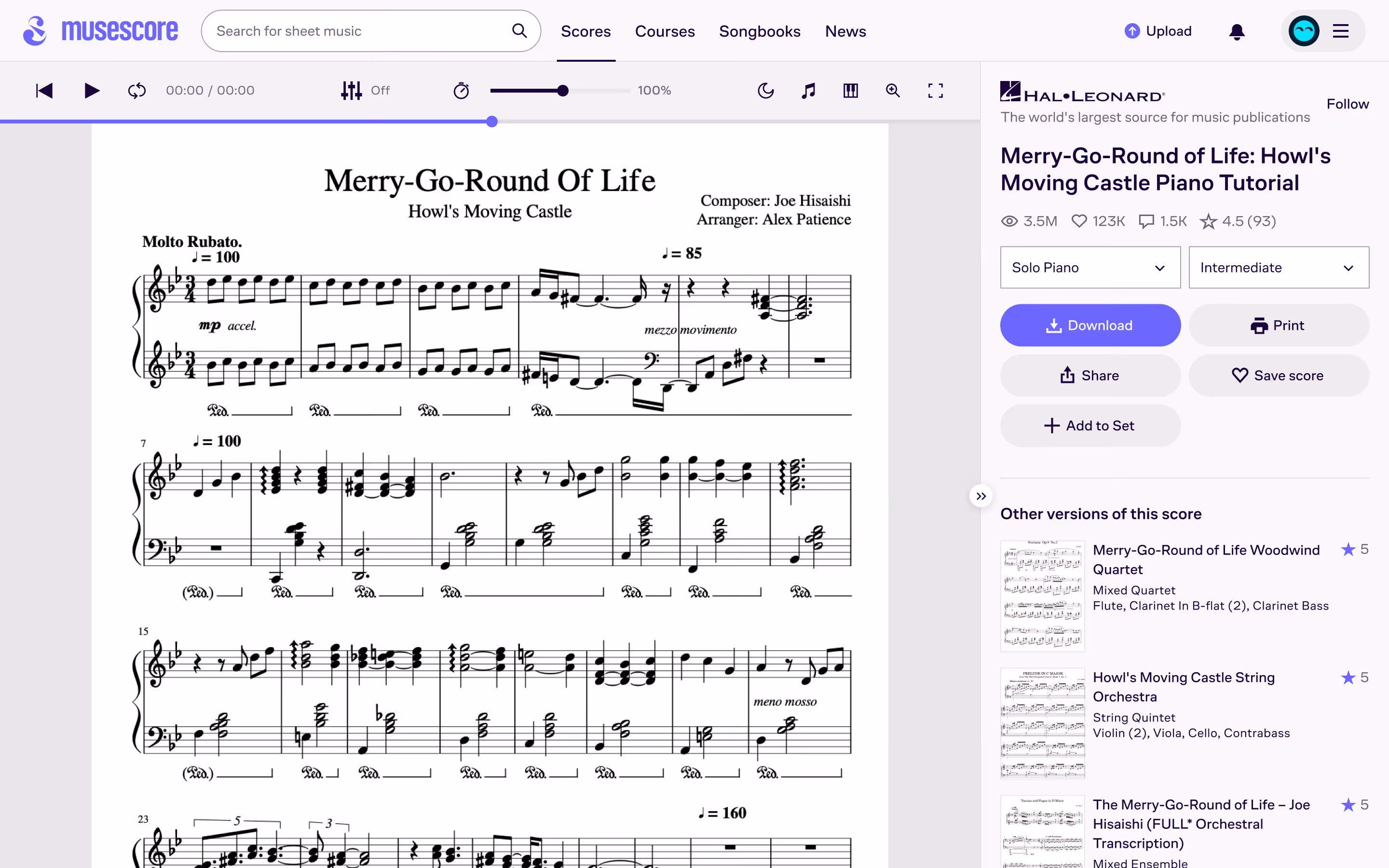Open the Solo Piano instrument dropdown
The height and width of the screenshot is (868, 1389).
(1090, 268)
